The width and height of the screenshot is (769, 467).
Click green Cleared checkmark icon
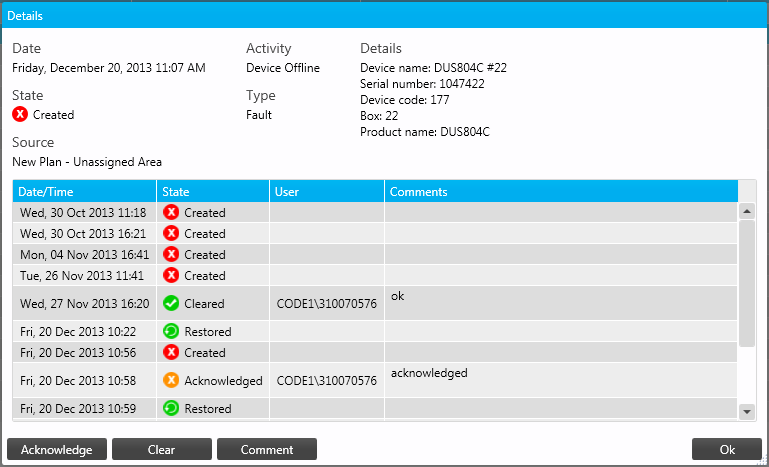171,303
